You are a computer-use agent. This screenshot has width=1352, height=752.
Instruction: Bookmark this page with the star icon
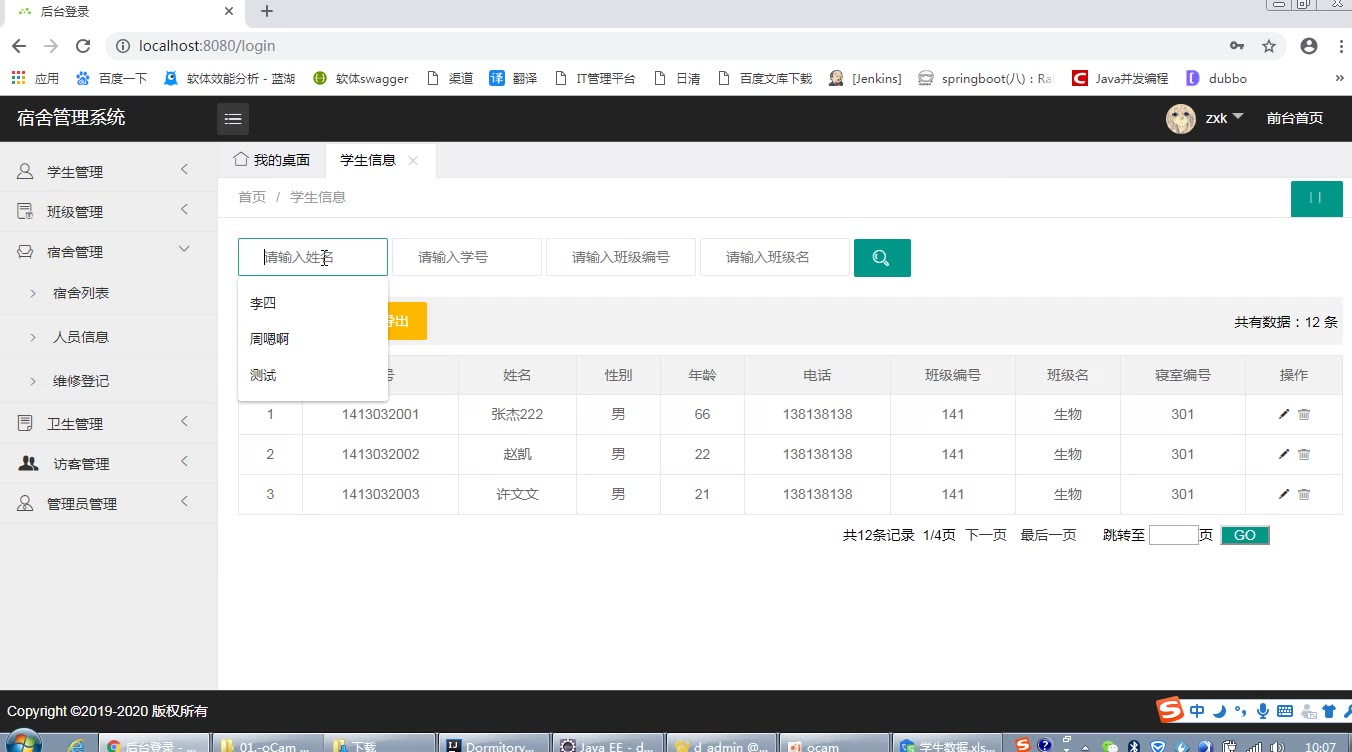(1269, 46)
